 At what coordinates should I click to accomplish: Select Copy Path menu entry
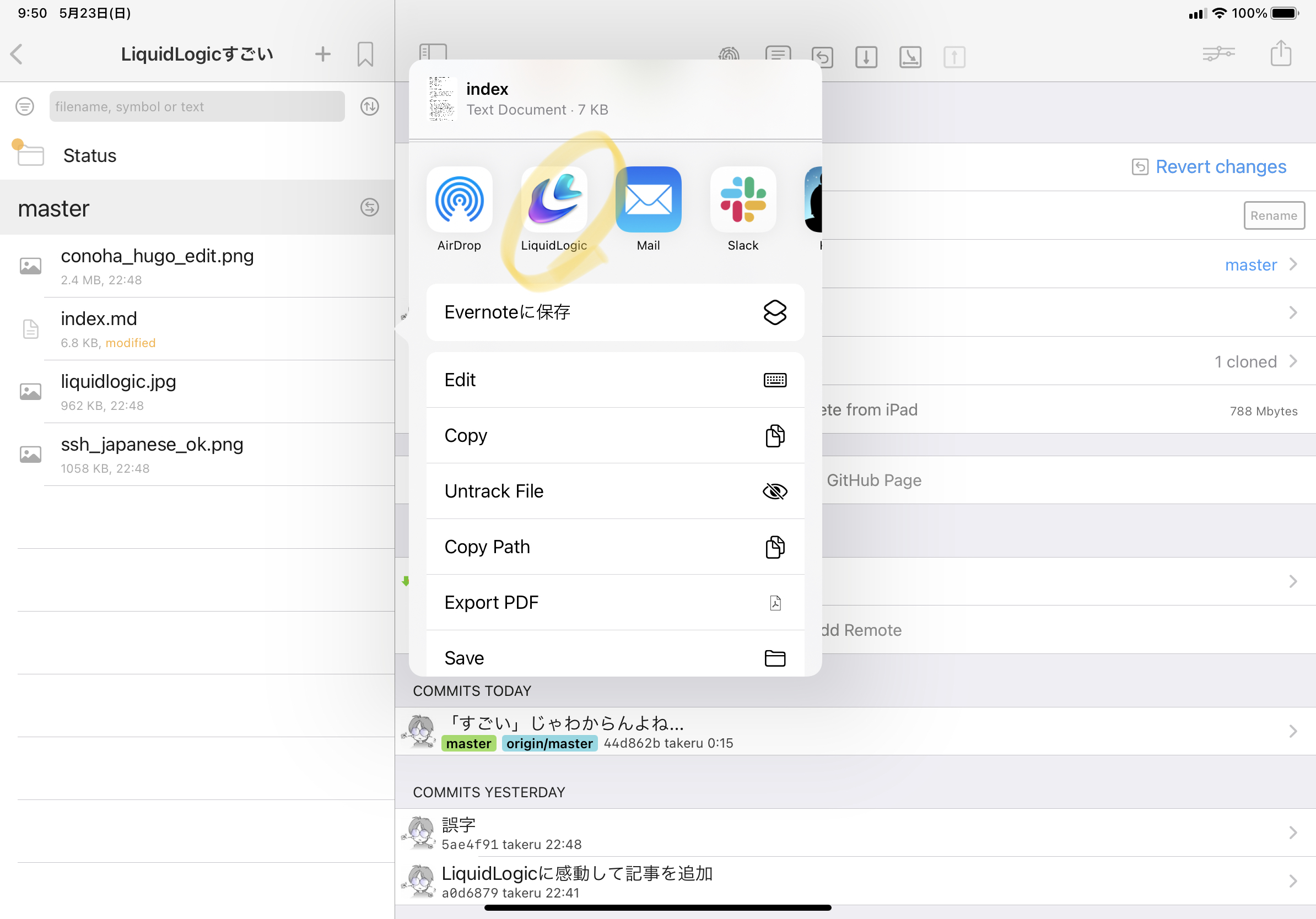click(614, 547)
